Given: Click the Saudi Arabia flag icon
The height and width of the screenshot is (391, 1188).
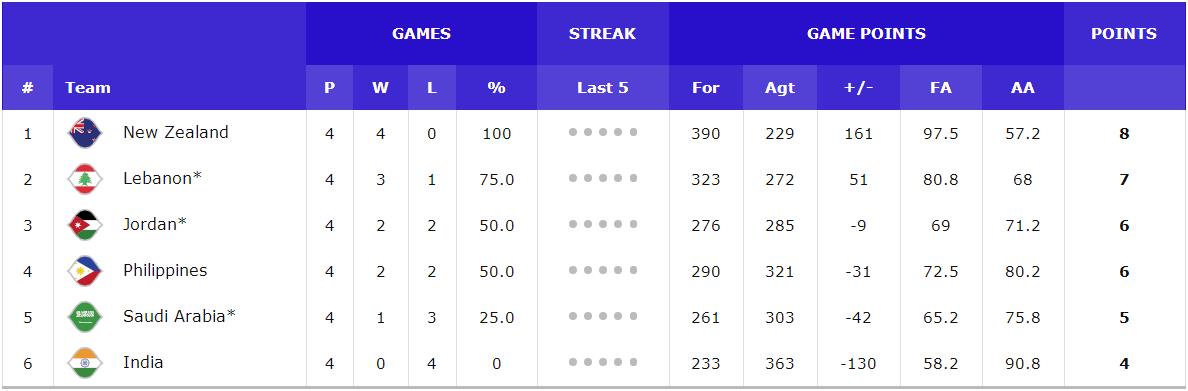Looking at the screenshot, I should tap(84, 317).
